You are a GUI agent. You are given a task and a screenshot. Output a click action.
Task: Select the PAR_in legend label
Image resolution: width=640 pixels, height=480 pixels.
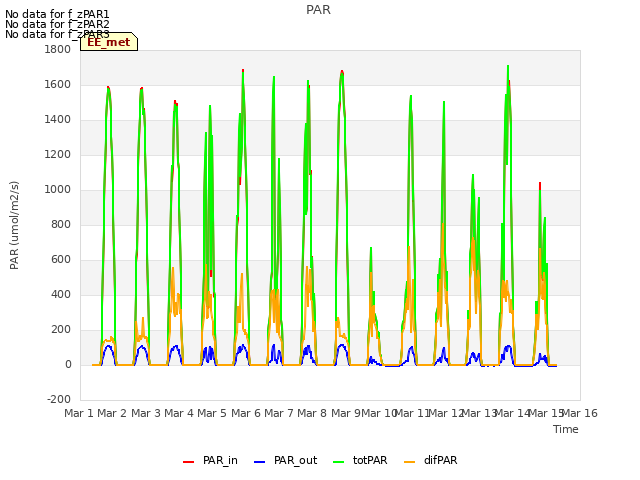click(x=220, y=460)
